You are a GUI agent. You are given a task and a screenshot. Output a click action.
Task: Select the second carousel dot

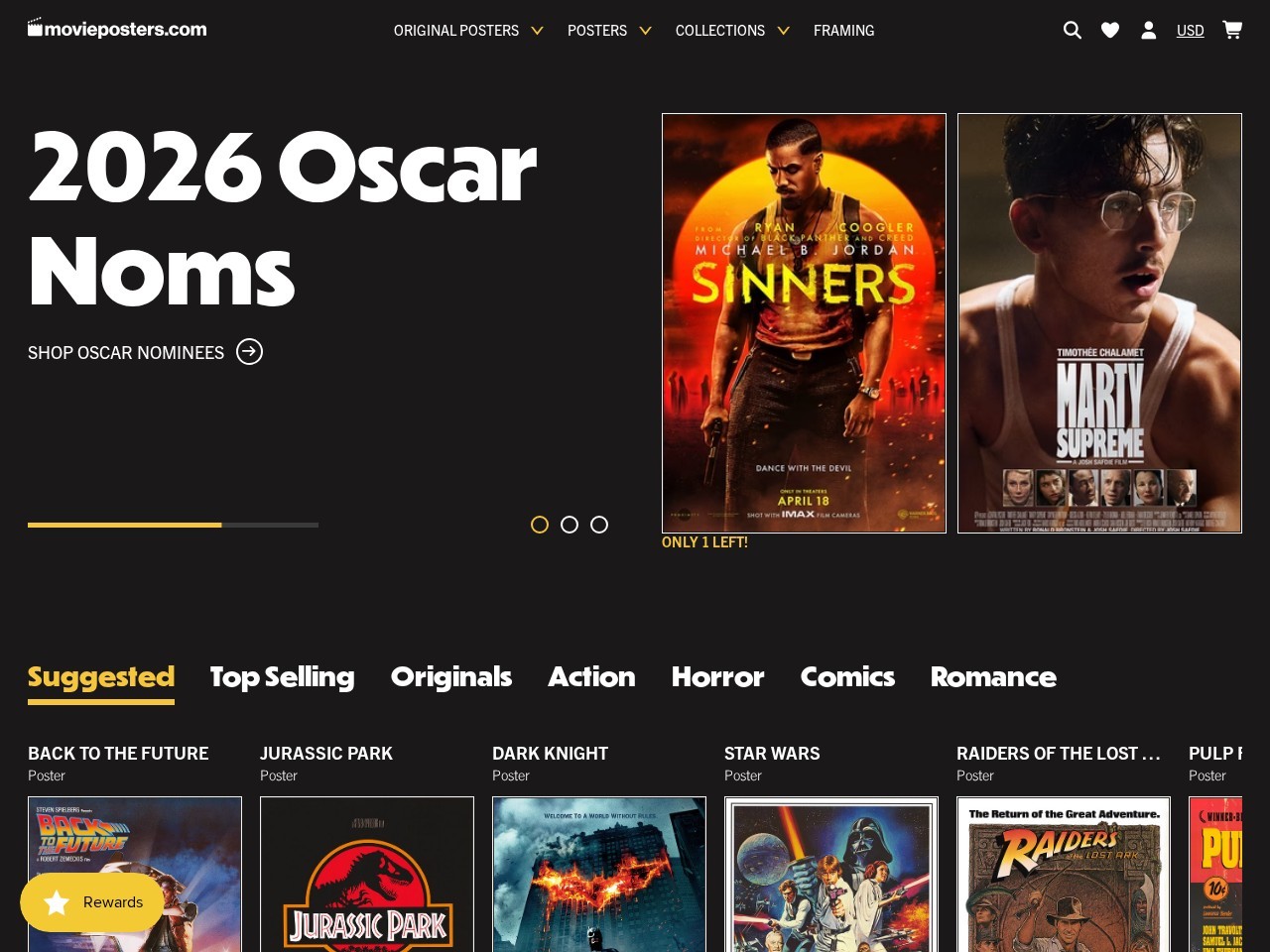[570, 525]
